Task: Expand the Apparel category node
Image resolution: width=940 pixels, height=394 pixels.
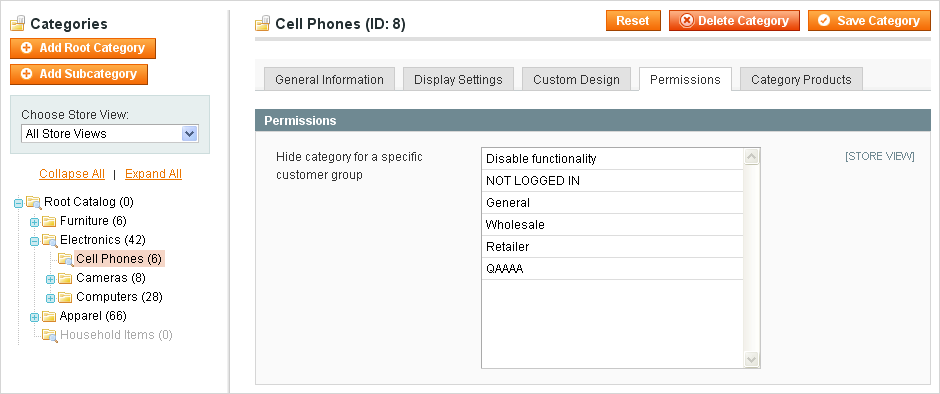Action: (x=34, y=317)
